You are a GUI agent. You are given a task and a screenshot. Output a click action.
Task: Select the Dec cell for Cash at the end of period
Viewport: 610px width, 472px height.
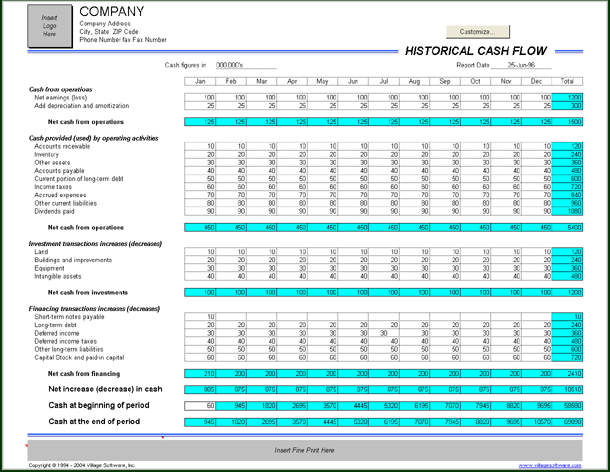coord(536,422)
